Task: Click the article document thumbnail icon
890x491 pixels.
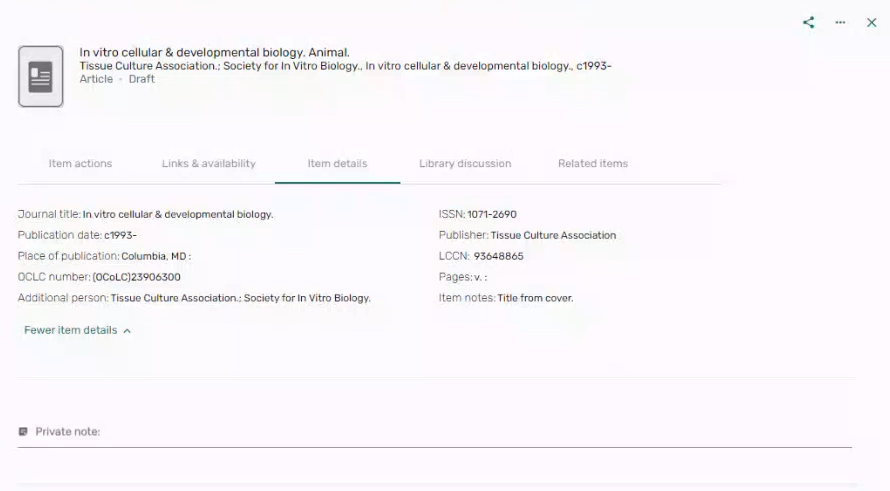Action: point(40,77)
